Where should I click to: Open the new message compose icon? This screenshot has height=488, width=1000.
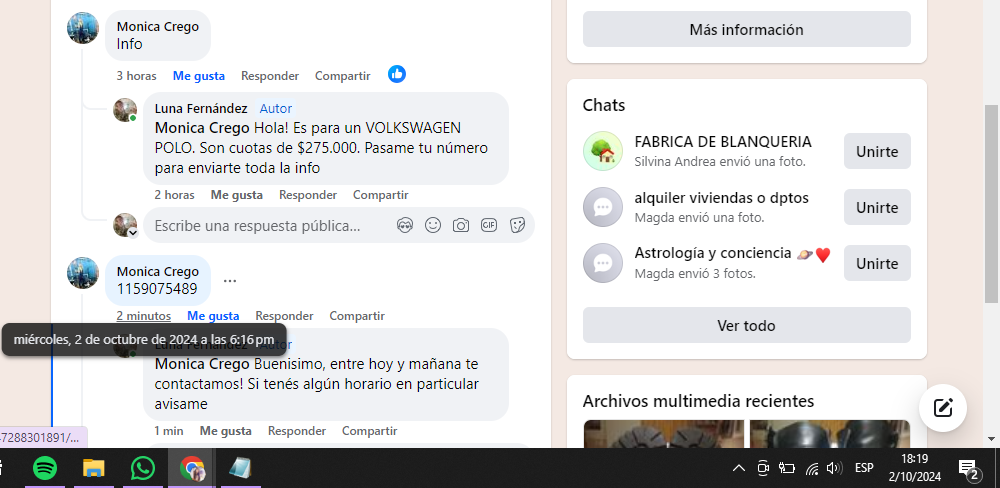pyautogui.click(x=943, y=408)
